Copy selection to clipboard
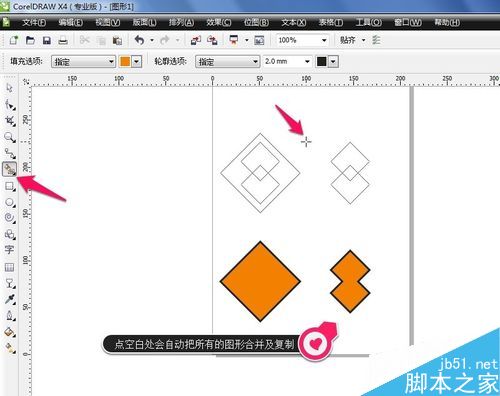The height and width of the screenshot is (396, 500). [x=101, y=40]
